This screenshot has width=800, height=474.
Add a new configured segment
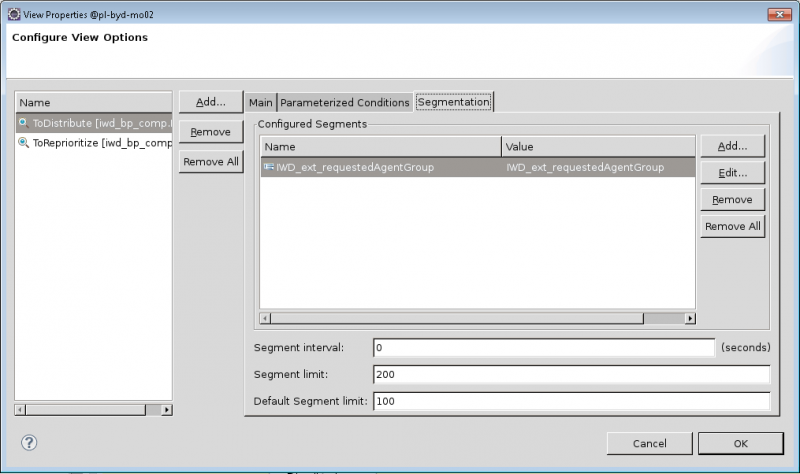pos(732,146)
